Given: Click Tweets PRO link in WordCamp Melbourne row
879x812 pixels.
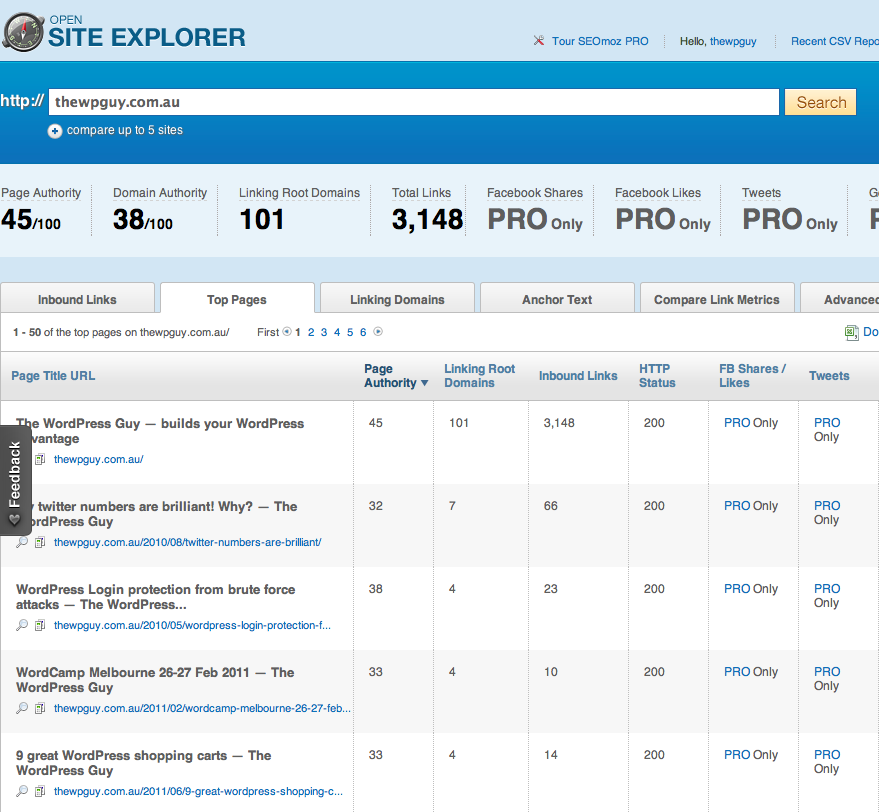Looking at the screenshot, I should click(827, 672).
